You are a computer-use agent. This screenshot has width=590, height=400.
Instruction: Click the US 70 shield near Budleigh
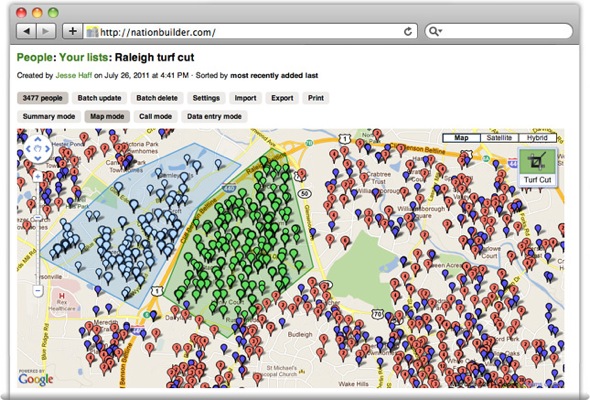point(377,313)
